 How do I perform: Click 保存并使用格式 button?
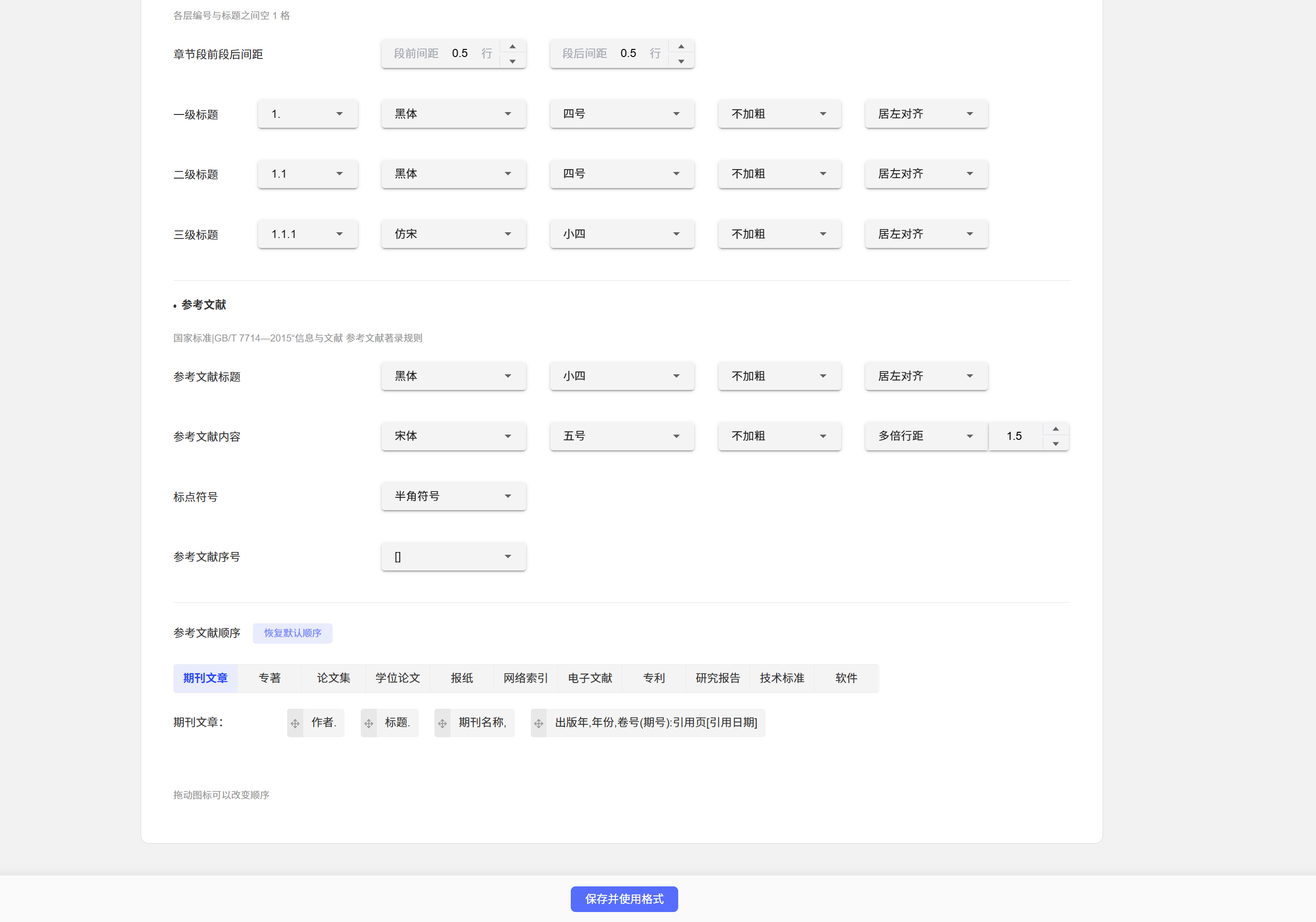click(x=624, y=899)
